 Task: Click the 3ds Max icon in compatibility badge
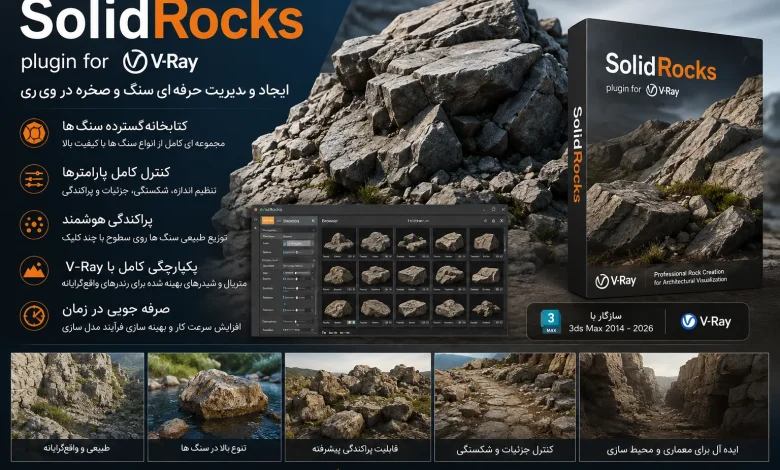point(551,322)
